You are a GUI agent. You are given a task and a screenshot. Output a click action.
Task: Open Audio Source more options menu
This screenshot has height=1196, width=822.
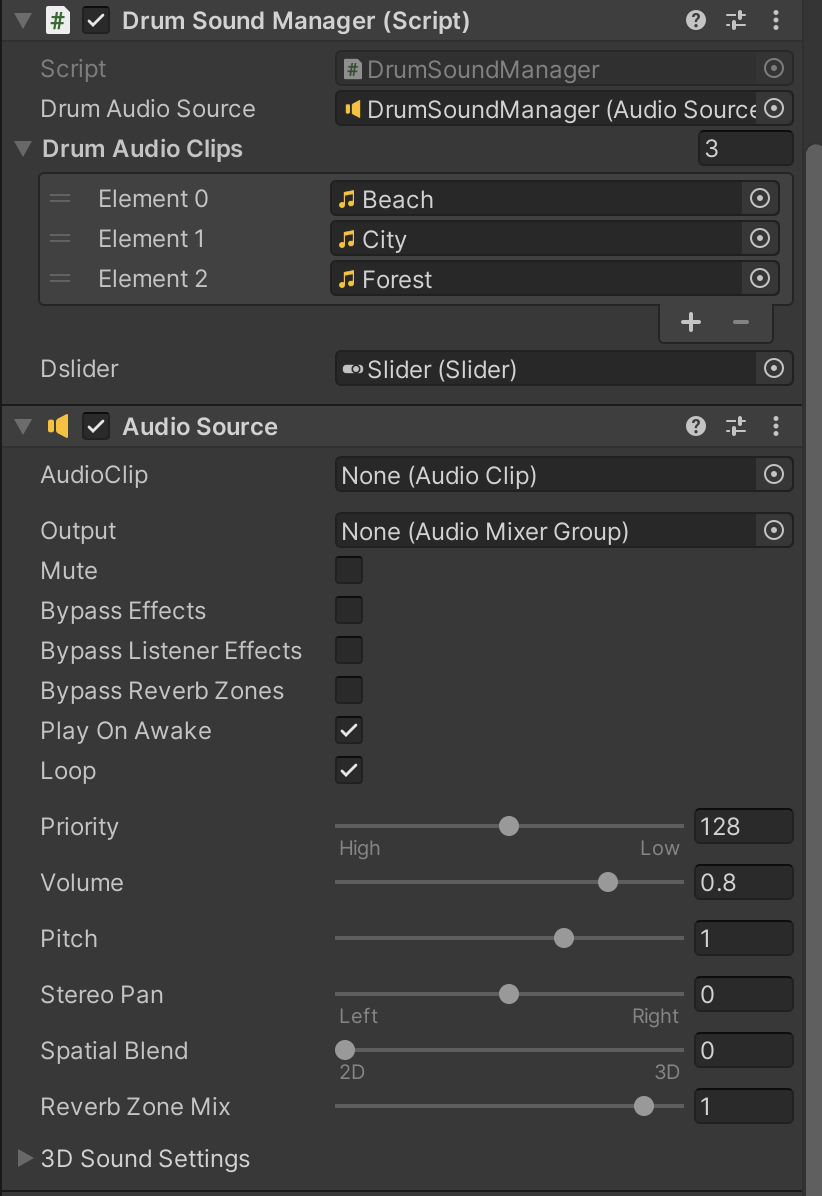click(776, 427)
